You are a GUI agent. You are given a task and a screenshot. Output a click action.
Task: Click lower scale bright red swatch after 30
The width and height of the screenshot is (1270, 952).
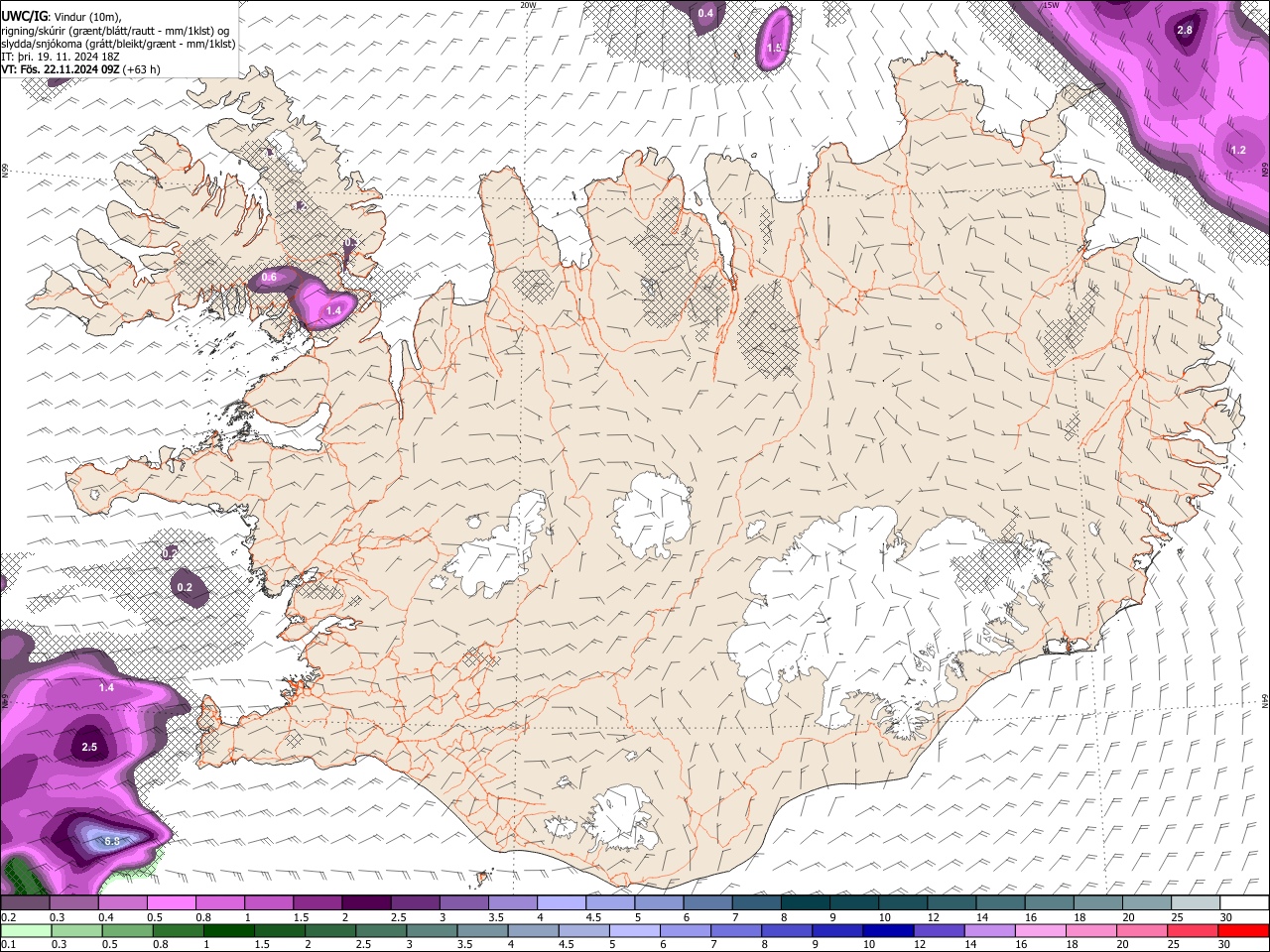click(x=1244, y=931)
